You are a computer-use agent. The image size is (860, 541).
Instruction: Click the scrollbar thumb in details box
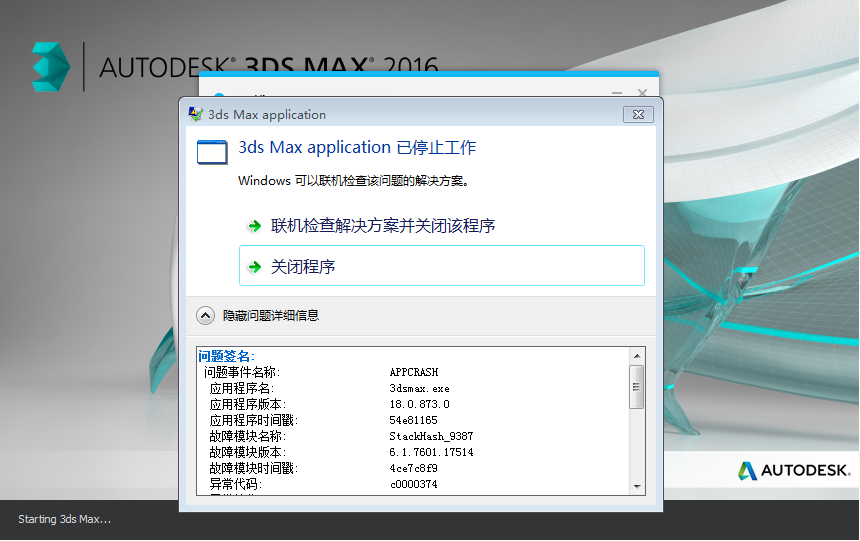point(637,387)
